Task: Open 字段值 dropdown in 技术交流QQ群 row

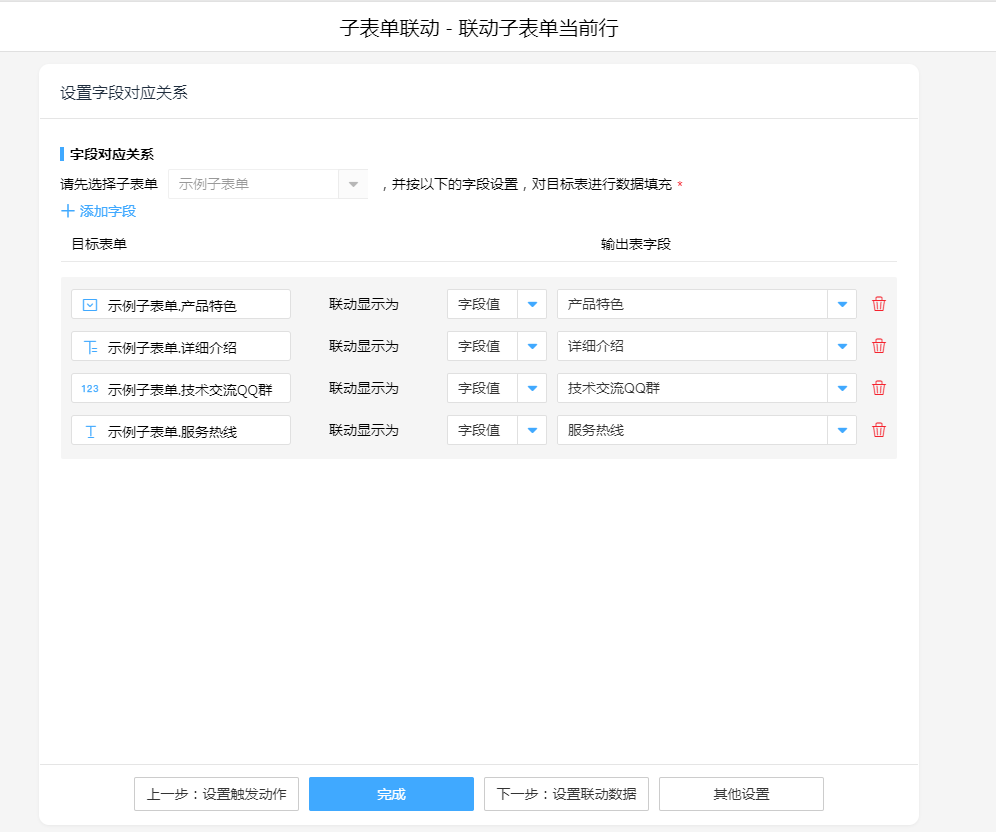Action: [532, 388]
